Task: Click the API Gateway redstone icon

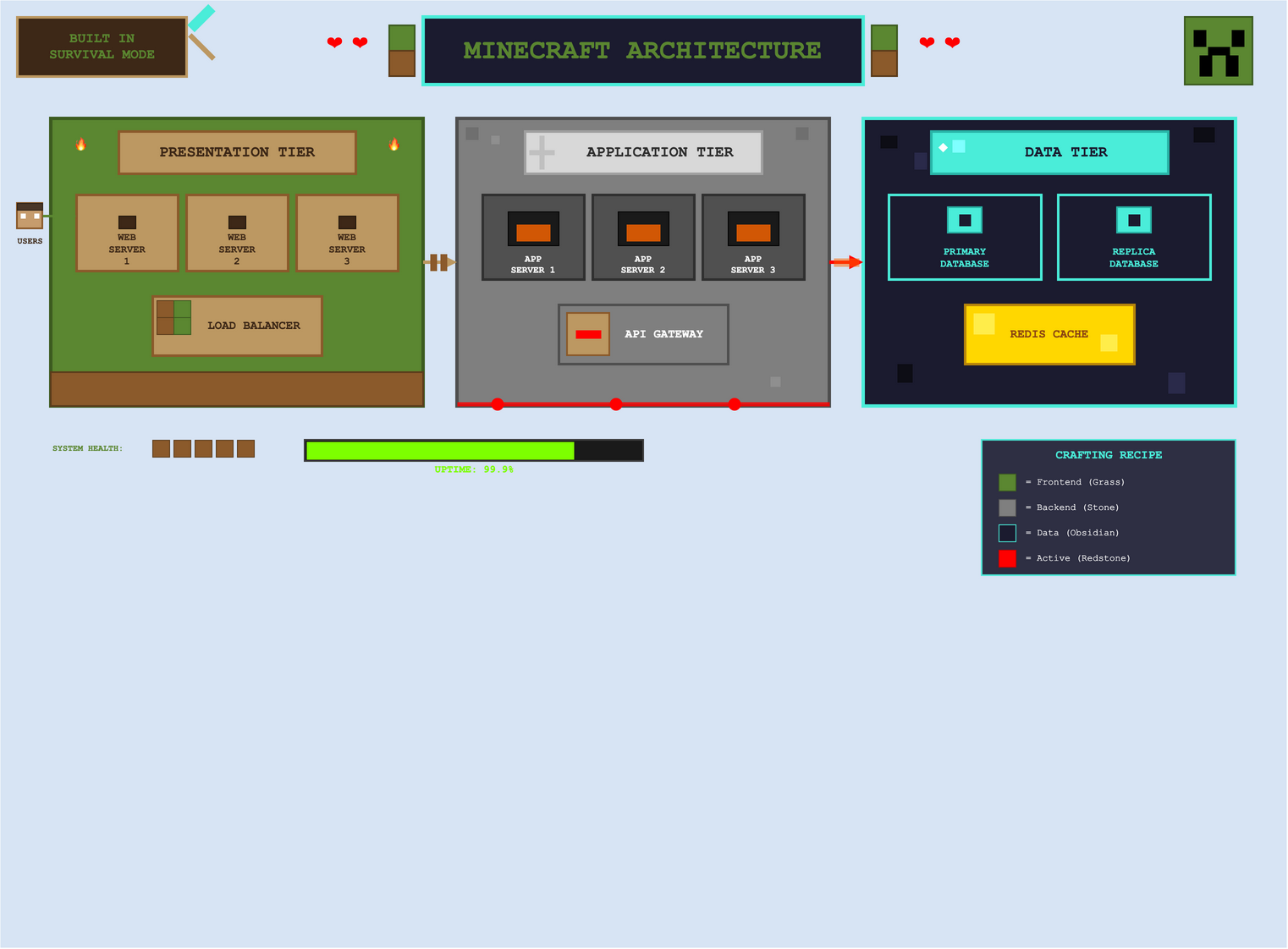Action: (588, 334)
